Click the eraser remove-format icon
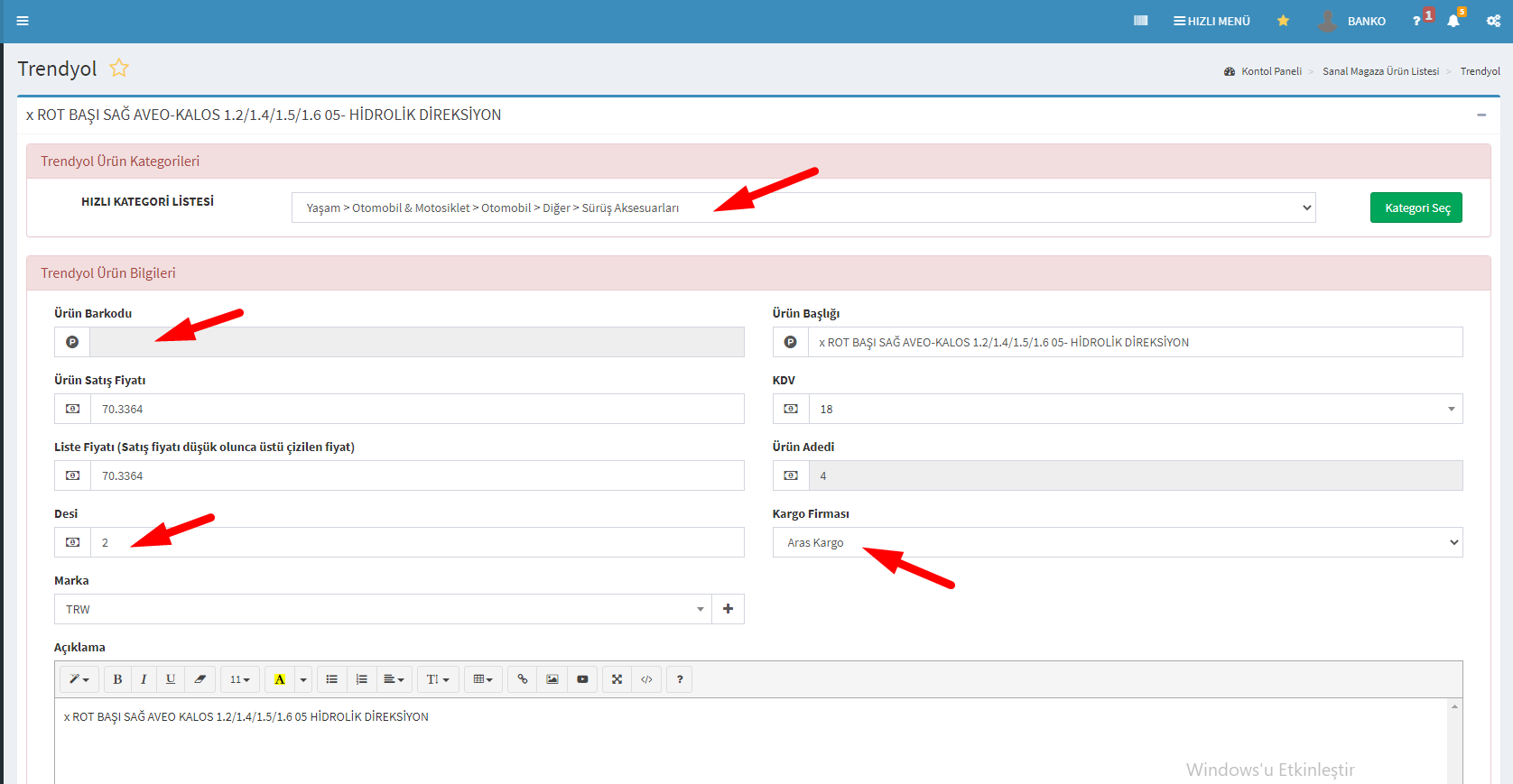This screenshot has width=1513, height=784. tap(200, 679)
